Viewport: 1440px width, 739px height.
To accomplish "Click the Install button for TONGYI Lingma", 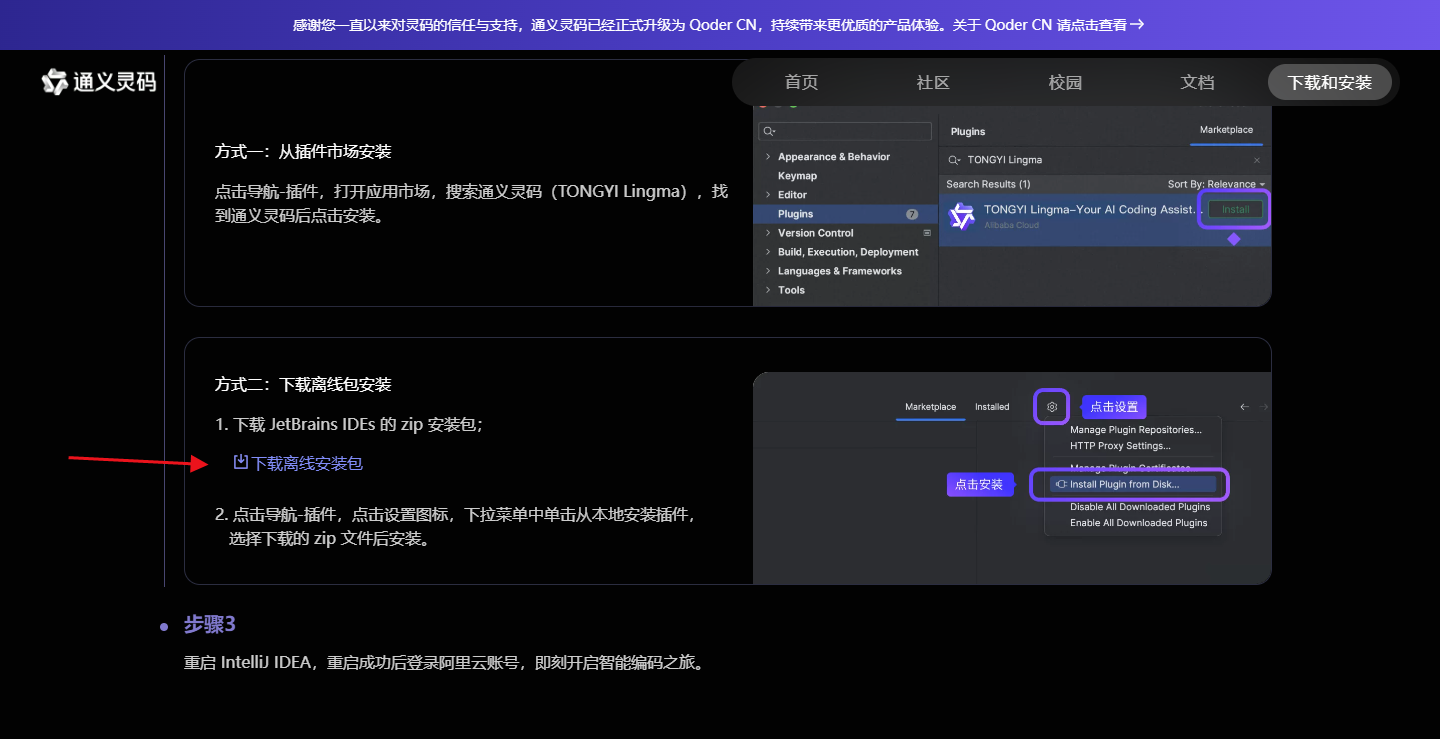I will [1235, 209].
